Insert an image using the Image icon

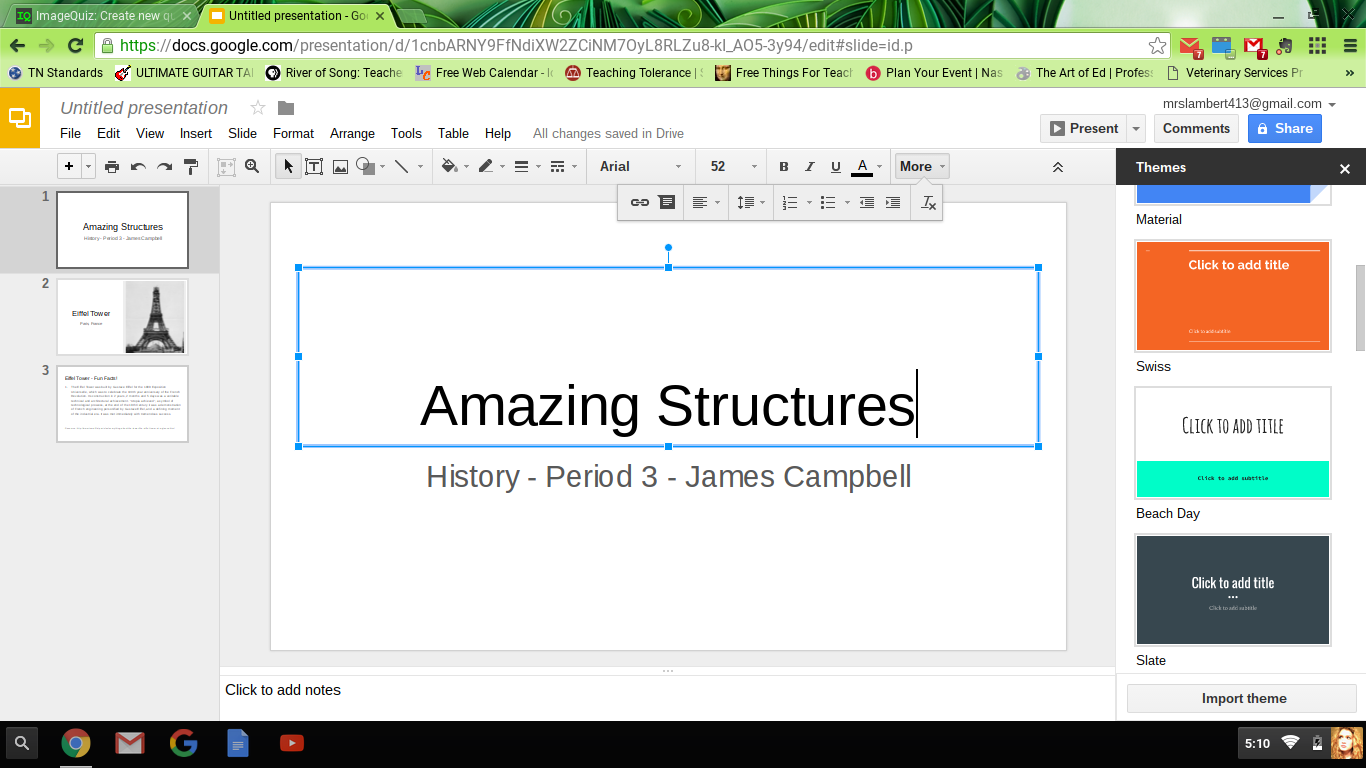coord(340,167)
